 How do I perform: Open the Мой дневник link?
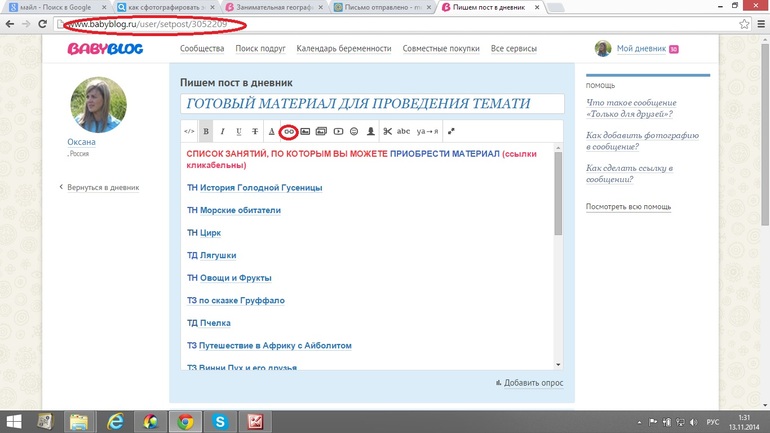point(641,49)
